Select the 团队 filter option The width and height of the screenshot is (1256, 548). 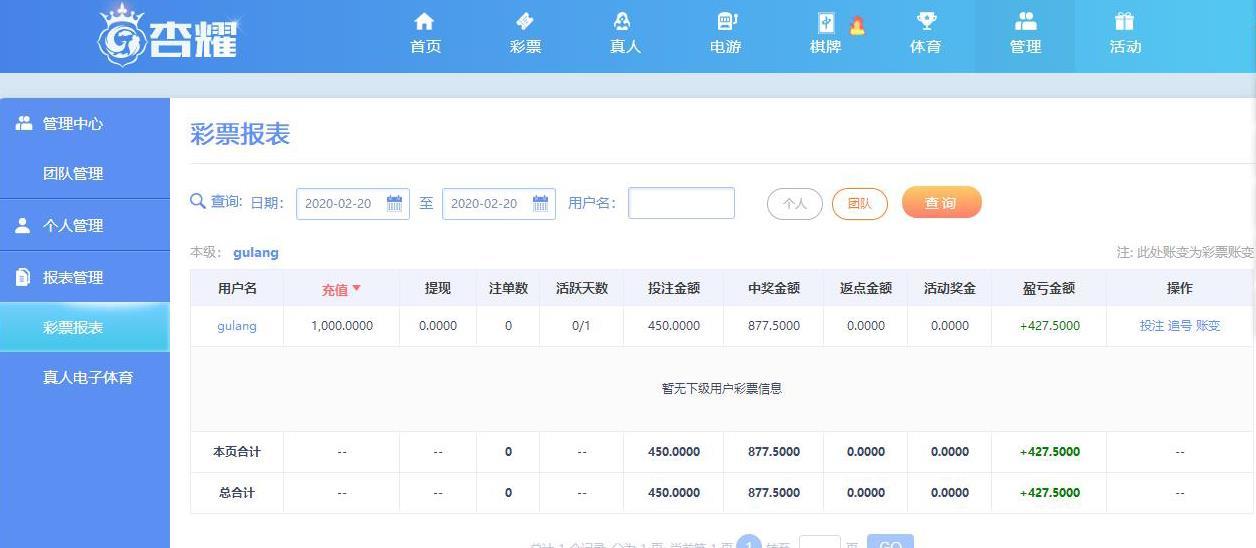[x=859, y=204]
